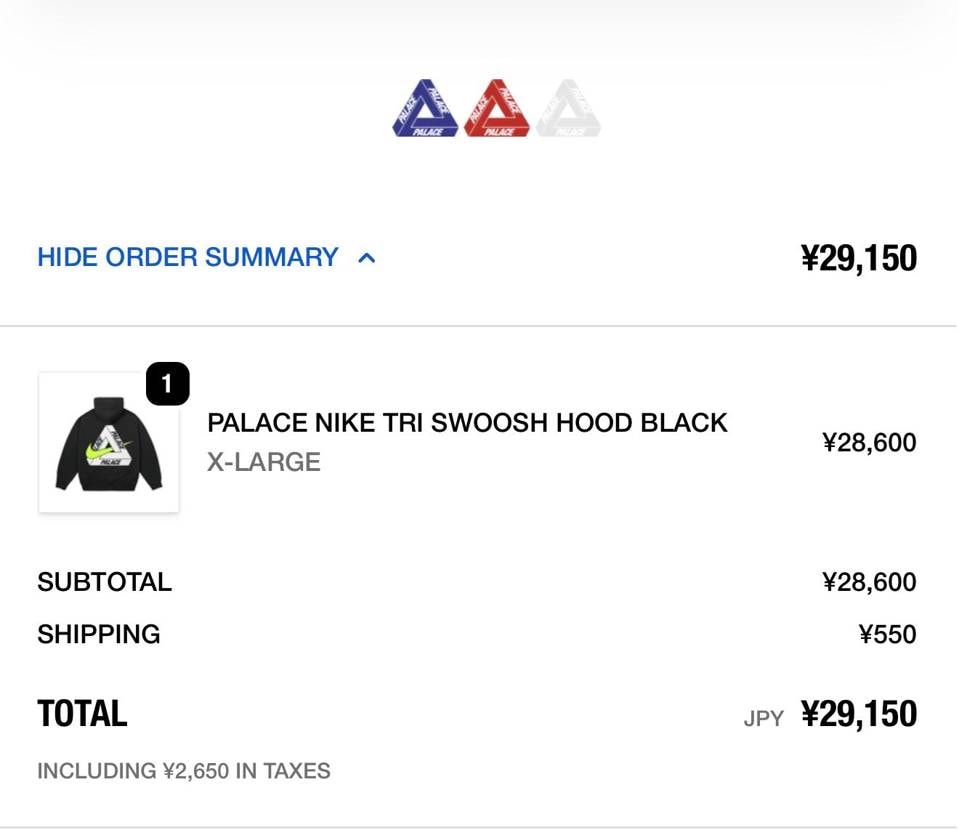Click the ¥29,150 amount beside Hide Order Summary

click(x=858, y=258)
